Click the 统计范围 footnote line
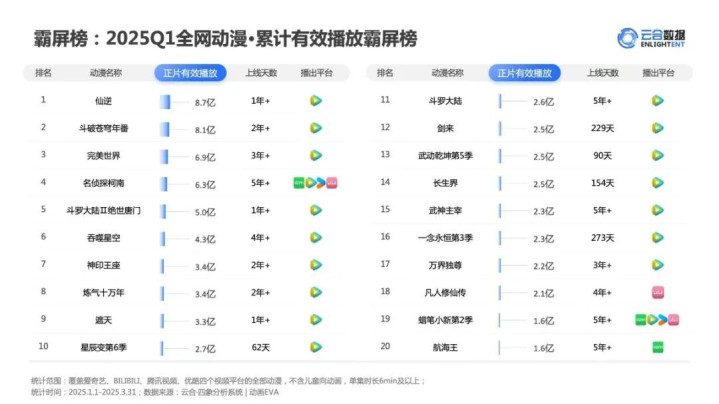This screenshot has width=719, height=404. (228, 381)
